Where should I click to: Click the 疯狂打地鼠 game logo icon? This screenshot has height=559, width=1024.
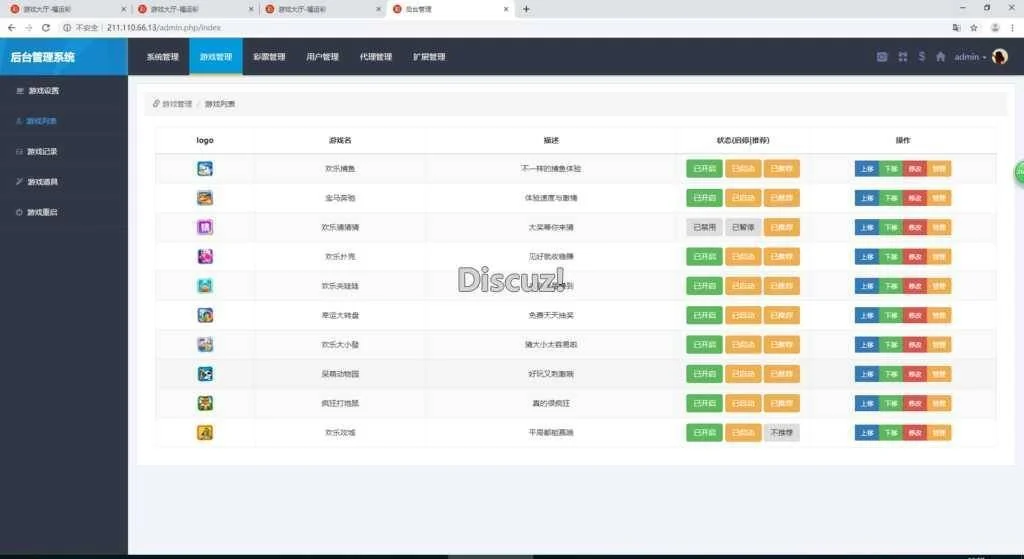click(205, 403)
